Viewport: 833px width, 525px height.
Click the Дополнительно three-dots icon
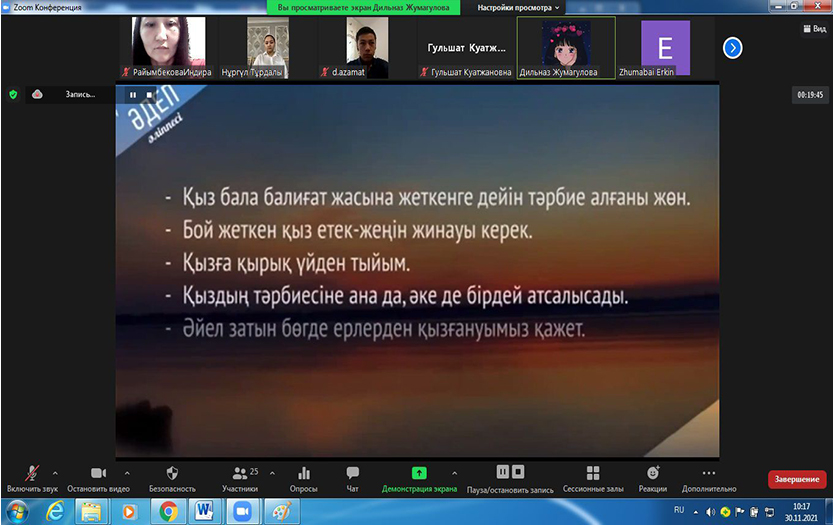click(709, 473)
